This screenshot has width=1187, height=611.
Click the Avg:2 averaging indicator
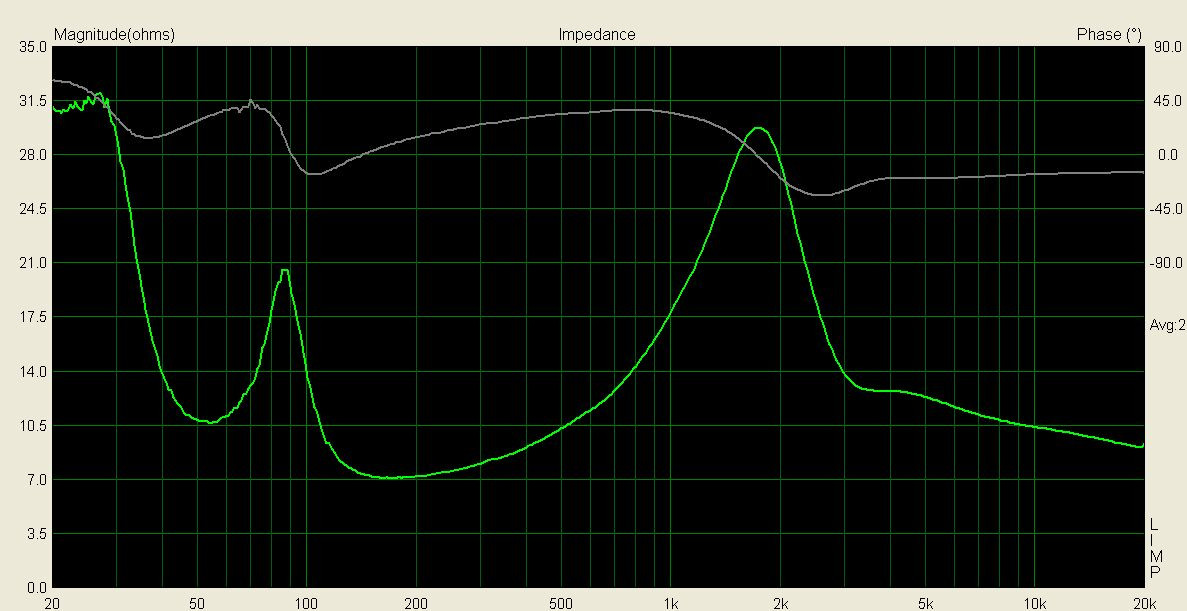pos(1167,325)
